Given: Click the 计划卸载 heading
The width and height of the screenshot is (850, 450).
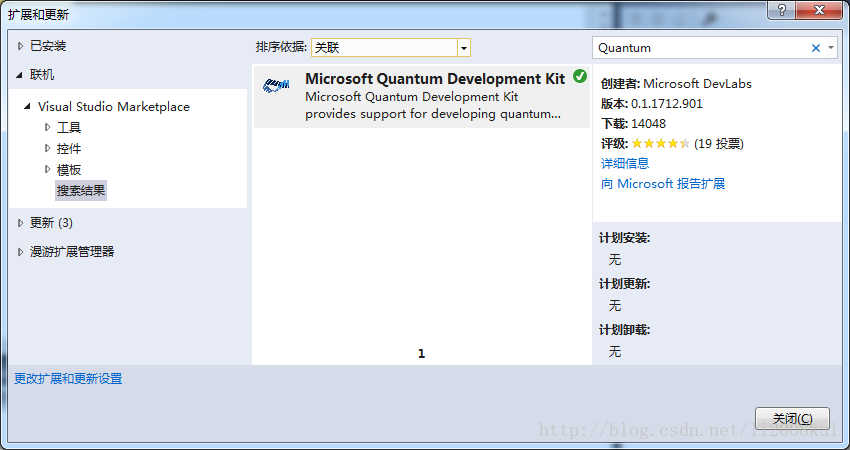Looking at the screenshot, I should 624,330.
